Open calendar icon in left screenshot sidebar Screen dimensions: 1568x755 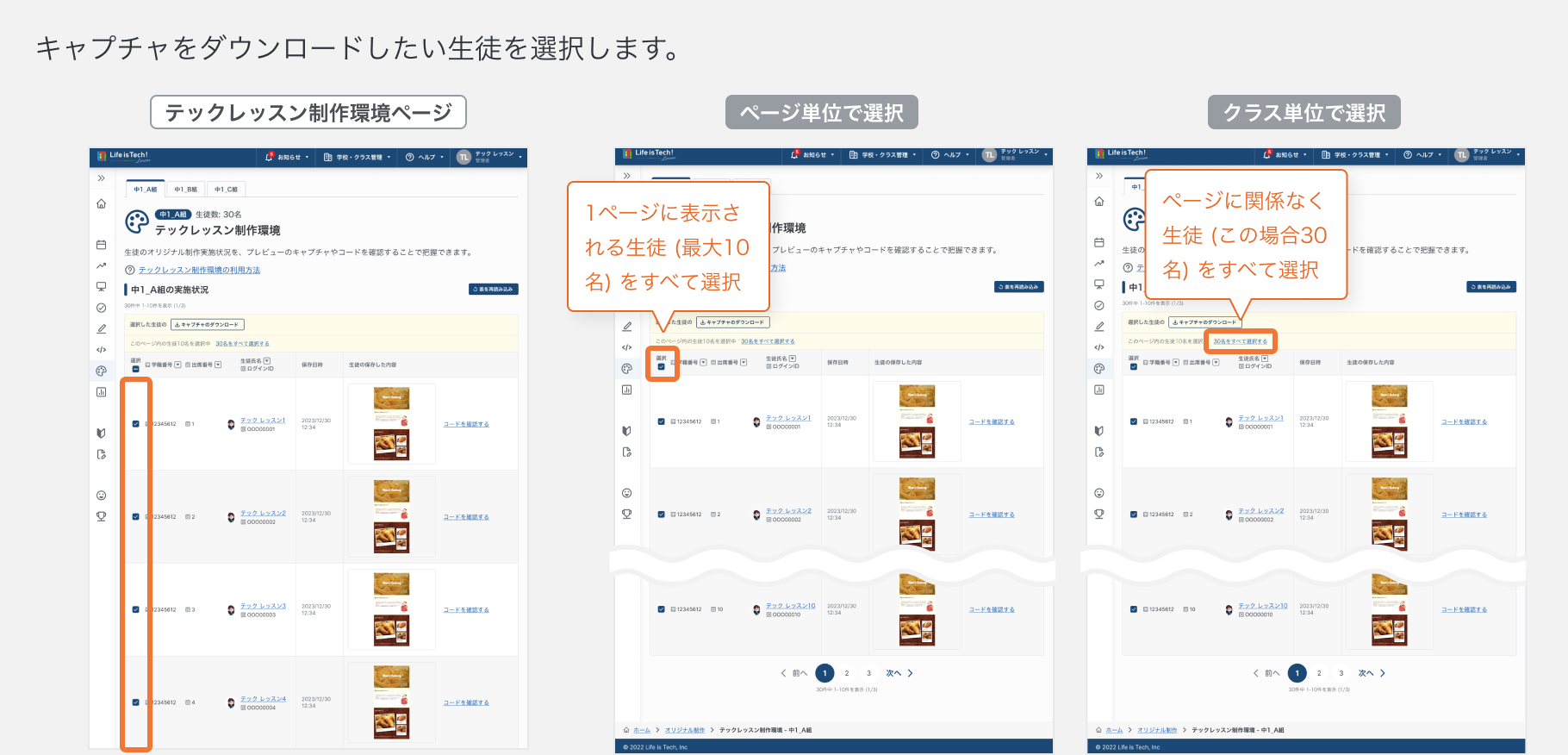click(101, 245)
